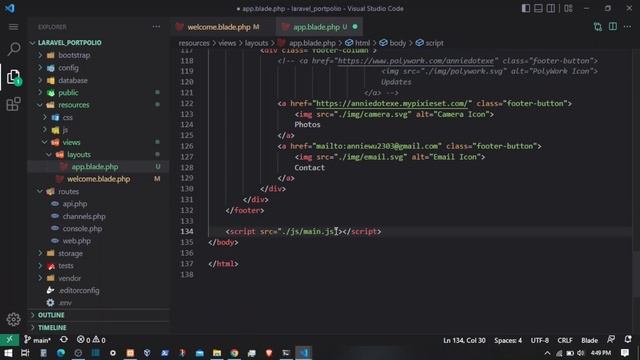Open app.blade.php in the explorer tree
The width and height of the screenshot is (640, 360).
tap(95, 167)
